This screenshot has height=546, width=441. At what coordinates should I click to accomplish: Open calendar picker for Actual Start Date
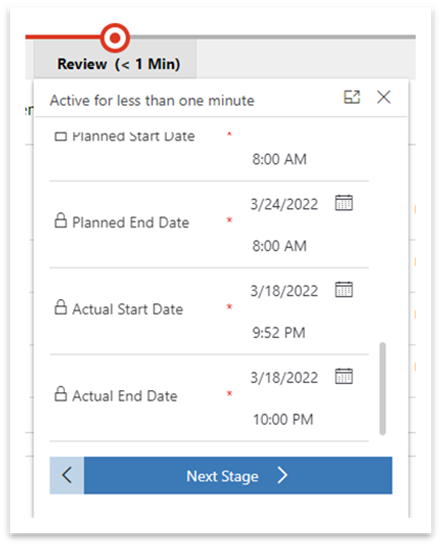point(343,289)
